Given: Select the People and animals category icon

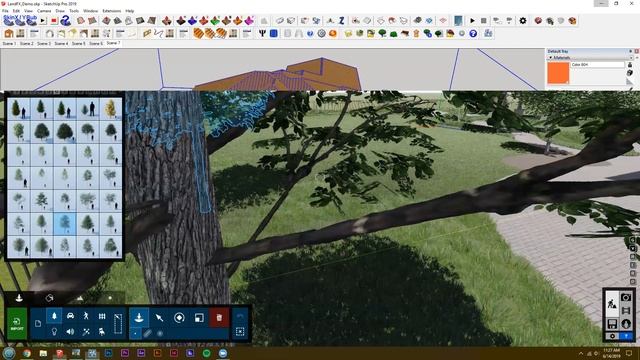Looking at the screenshot, I should click(86, 316).
